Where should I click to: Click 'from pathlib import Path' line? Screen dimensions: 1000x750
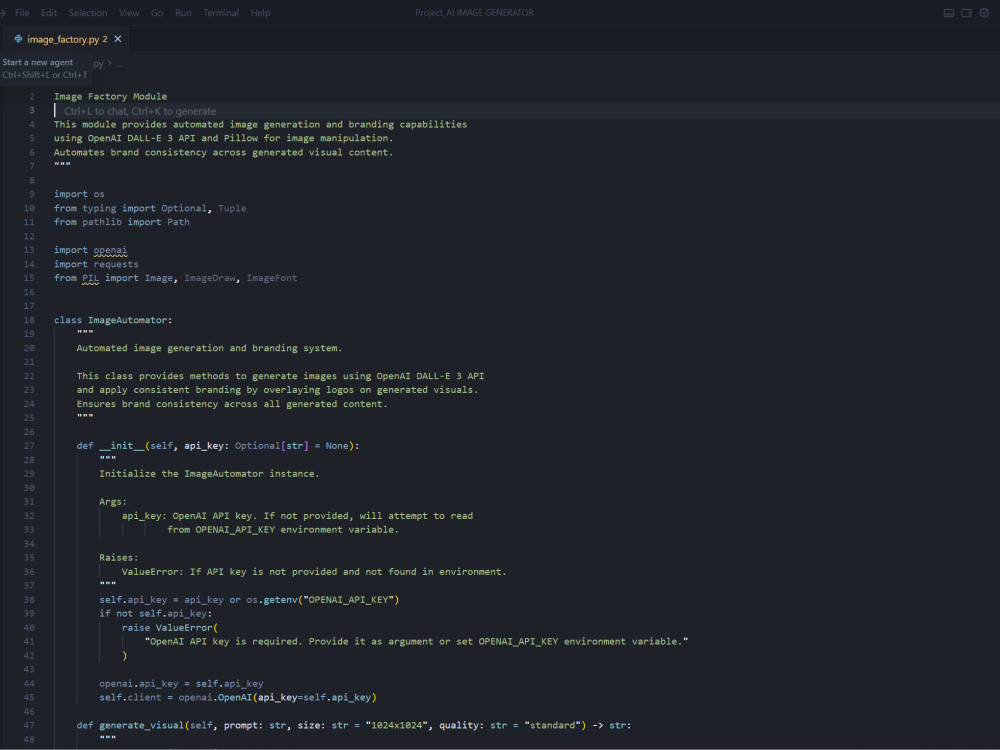coord(122,222)
